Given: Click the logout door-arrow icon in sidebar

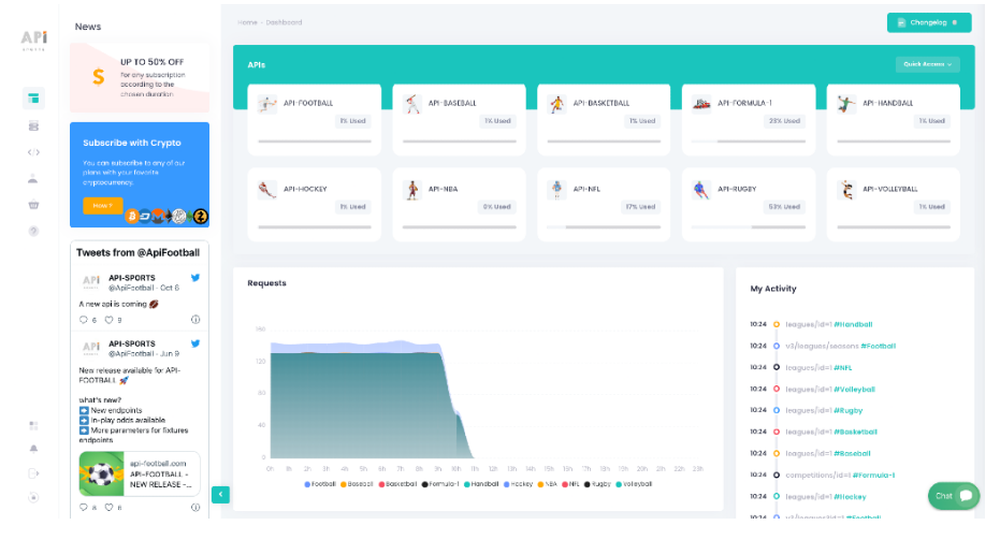Looking at the screenshot, I should (x=34, y=473).
